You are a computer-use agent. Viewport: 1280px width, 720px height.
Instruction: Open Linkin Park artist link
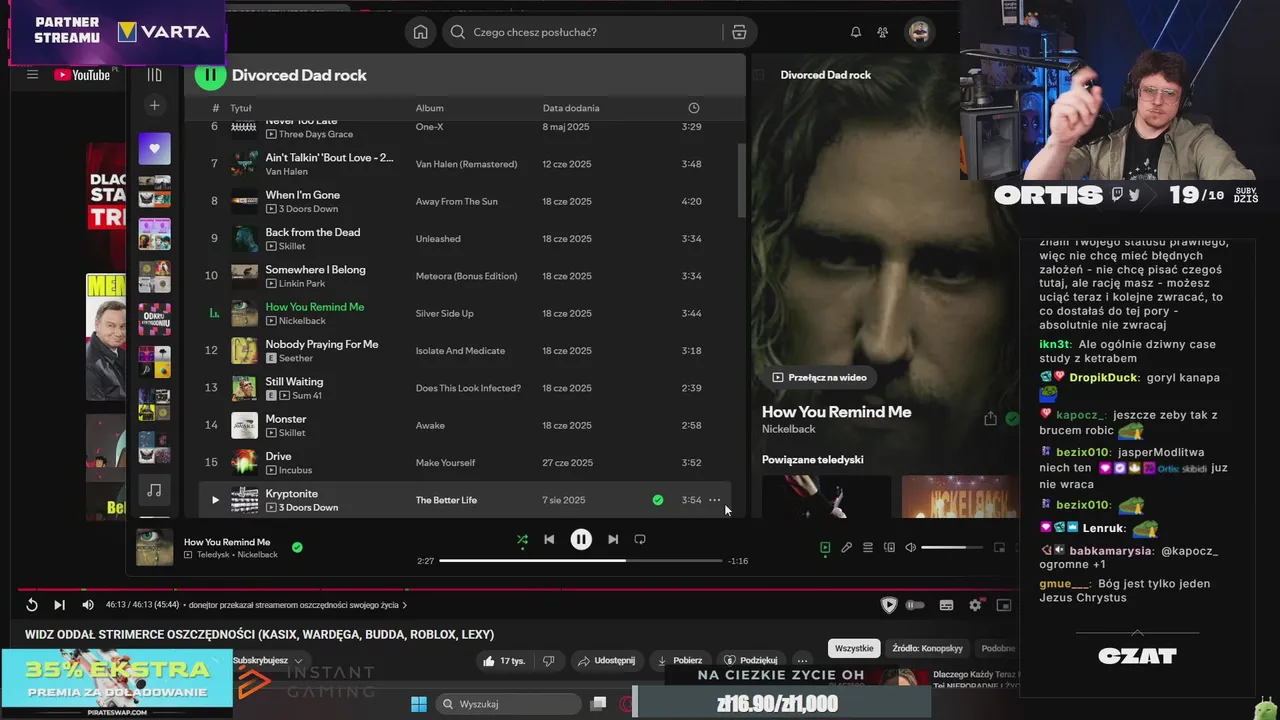[x=302, y=284]
